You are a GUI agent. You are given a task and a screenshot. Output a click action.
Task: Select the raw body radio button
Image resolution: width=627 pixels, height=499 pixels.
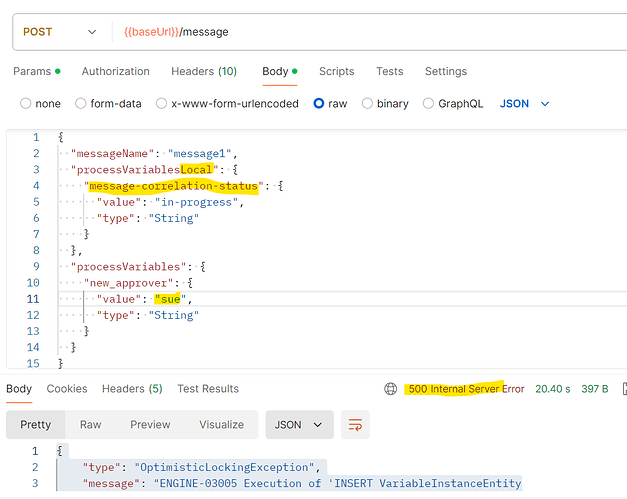[x=319, y=104]
